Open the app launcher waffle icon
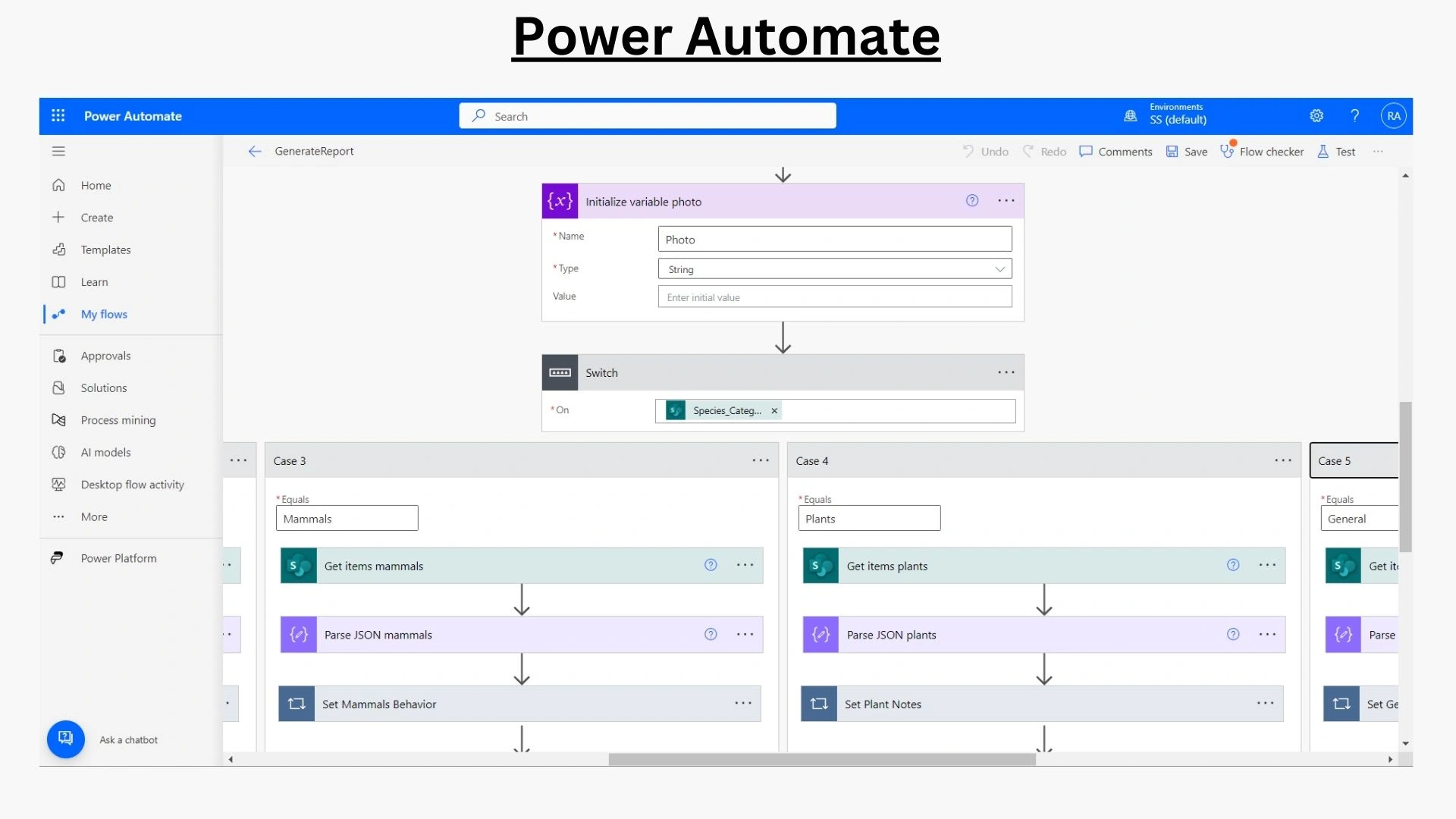Image resolution: width=1456 pixels, height=819 pixels. click(58, 116)
